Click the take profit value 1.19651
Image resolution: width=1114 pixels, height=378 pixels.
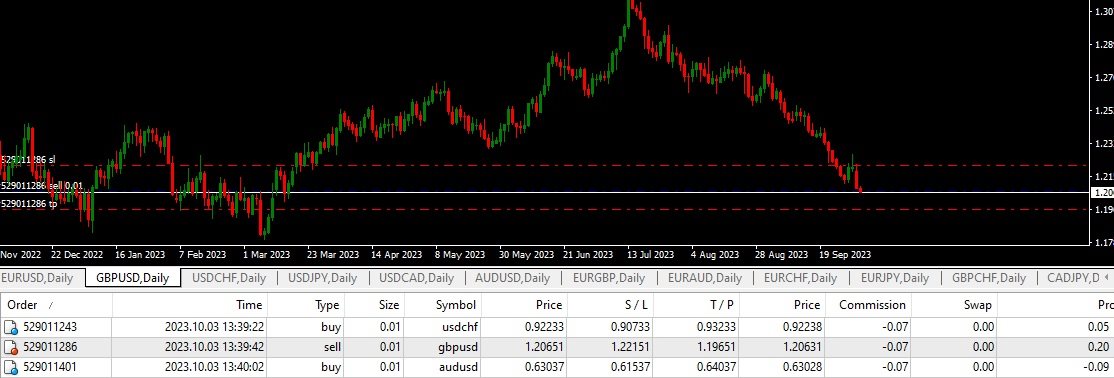click(717, 347)
